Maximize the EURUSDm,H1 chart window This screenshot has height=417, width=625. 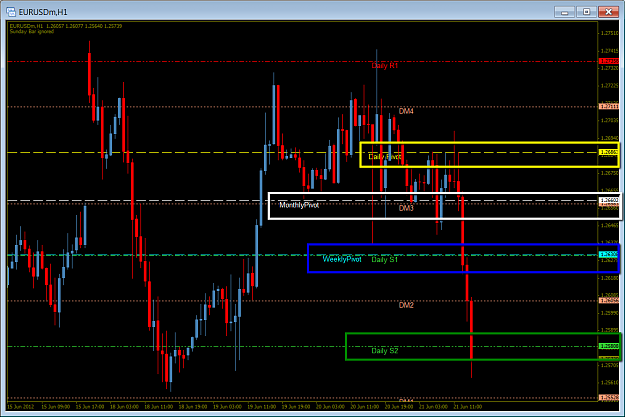click(x=586, y=12)
